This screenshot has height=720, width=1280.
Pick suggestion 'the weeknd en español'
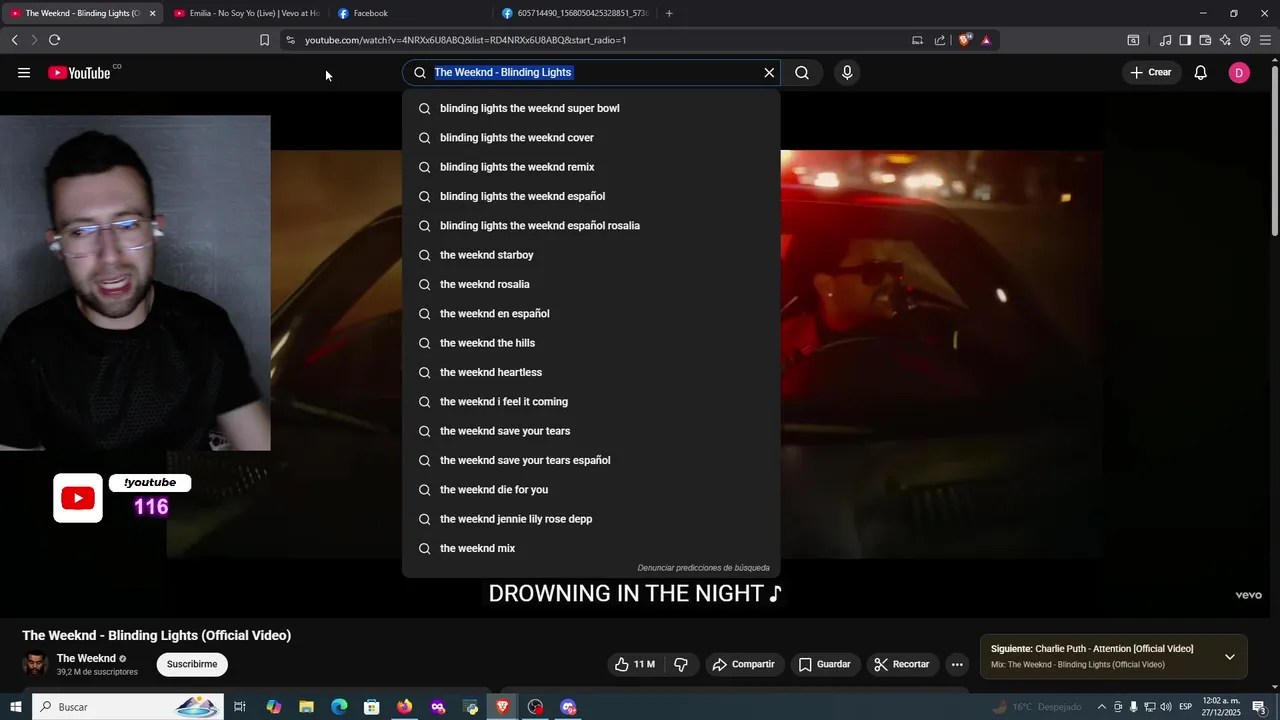[x=591, y=313]
